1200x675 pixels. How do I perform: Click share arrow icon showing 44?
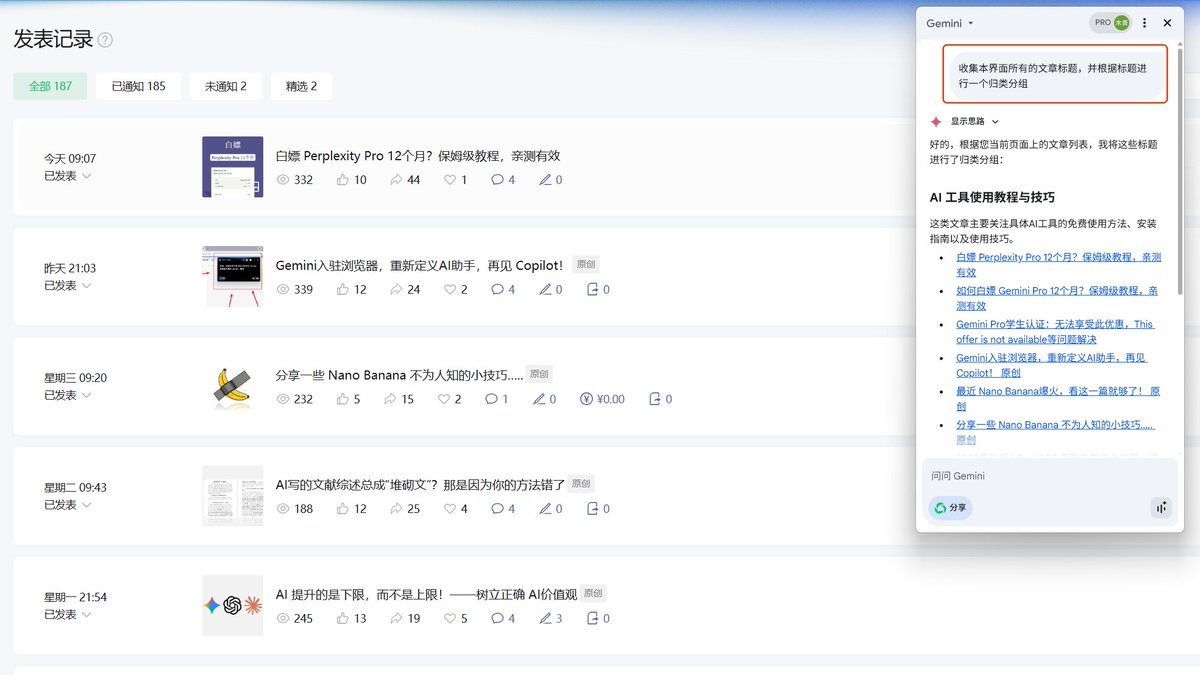tap(396, 180)
